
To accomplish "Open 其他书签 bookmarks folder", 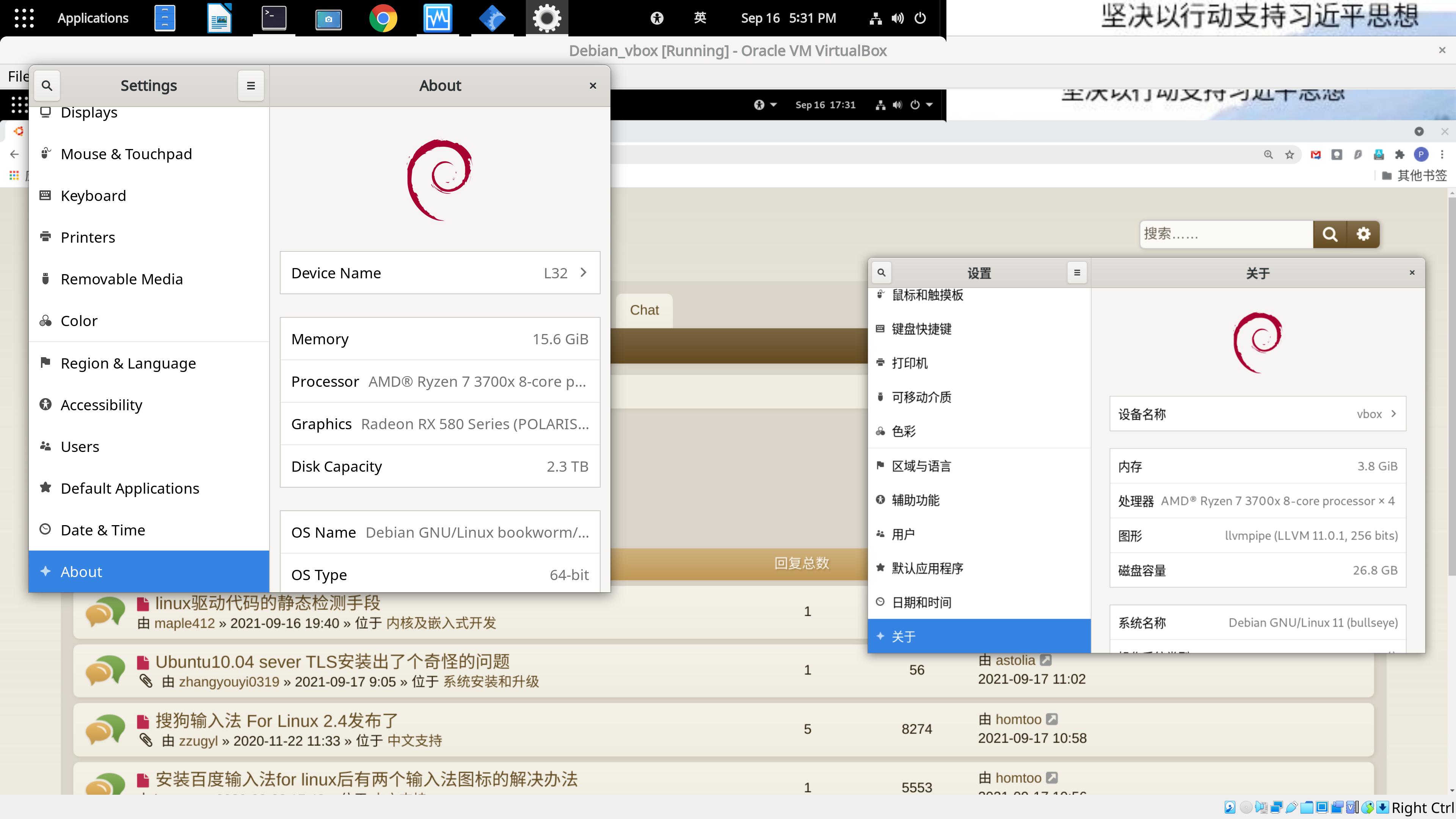I will pyautogui.click(x=1414, y=176).
